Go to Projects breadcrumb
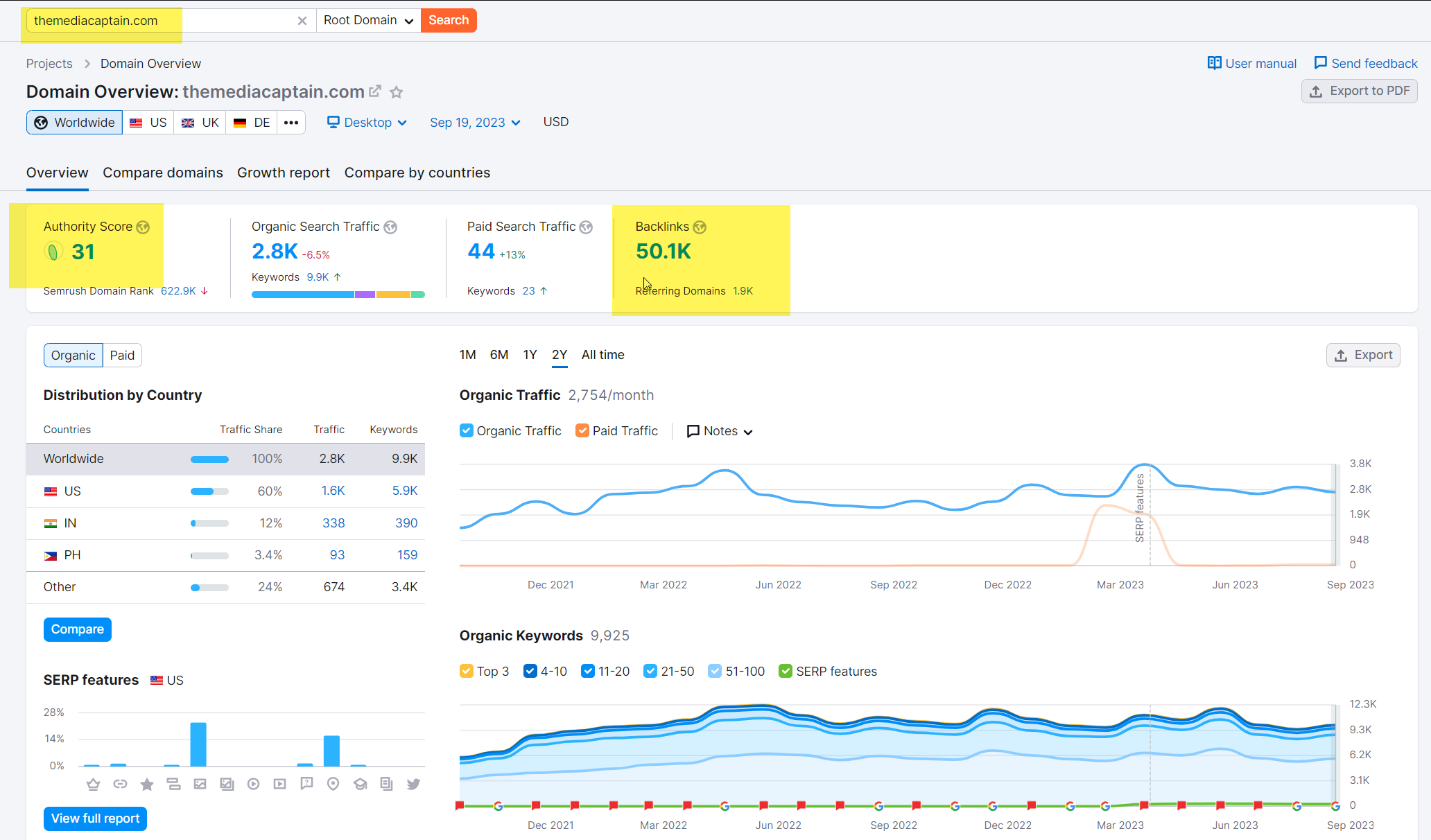1431x840 pixels. (x=49, y=64)
